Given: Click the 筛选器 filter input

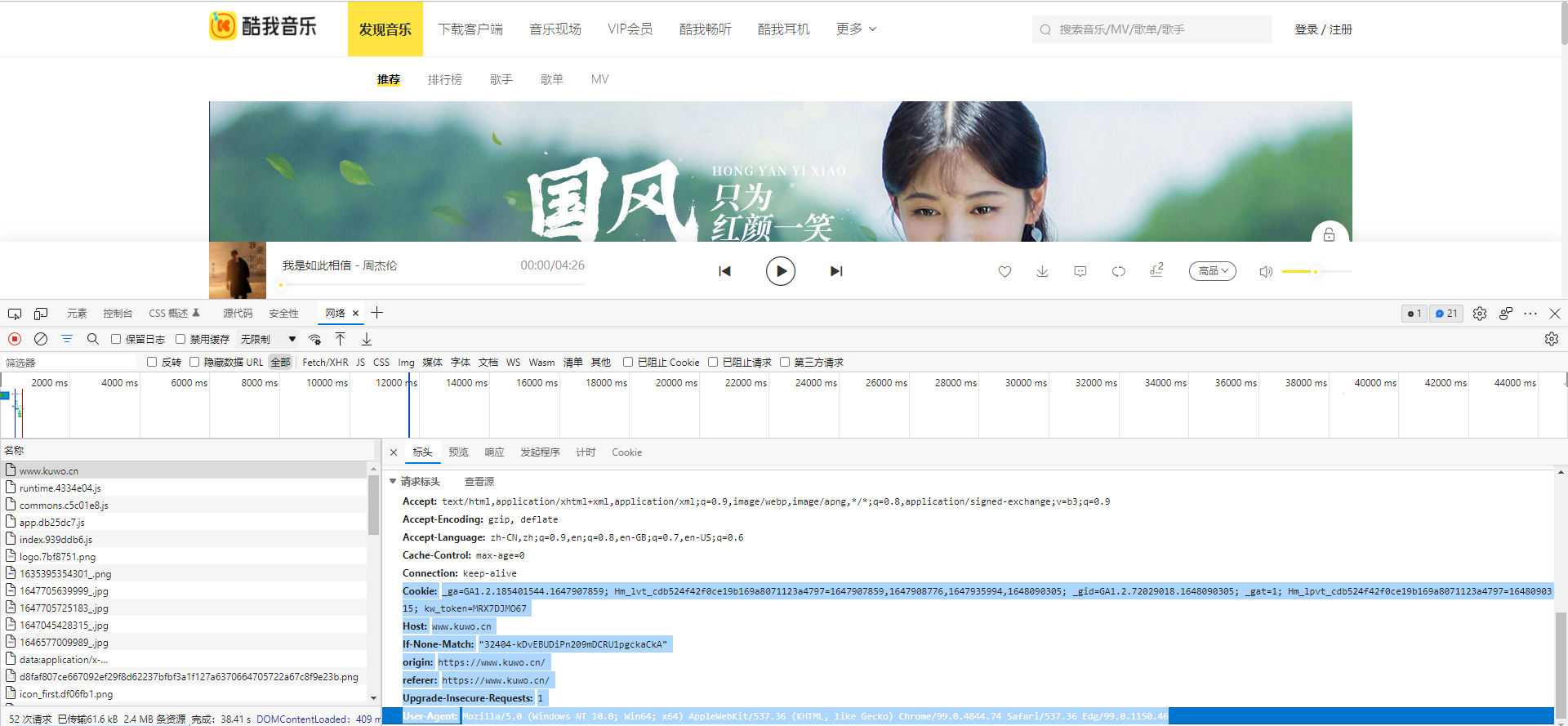Looking at the screenshot, I should click(70, 362).
